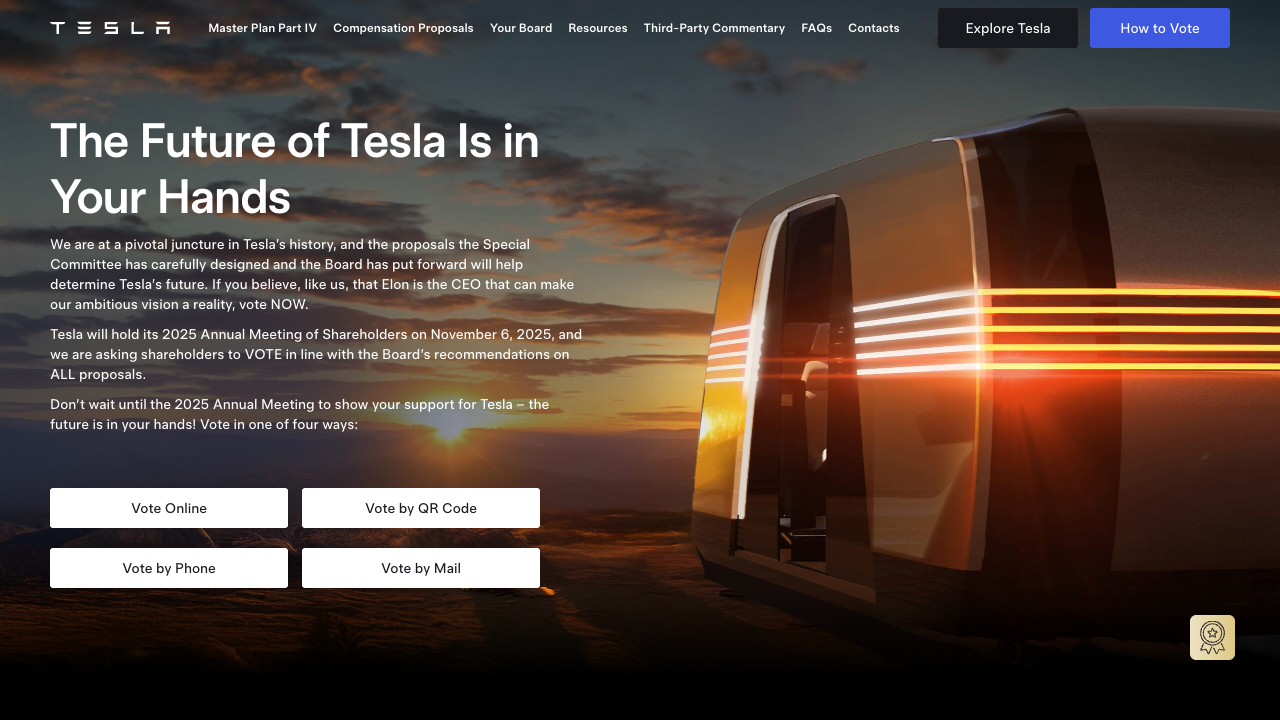Navigate to FAQs
Image resolution: width=1280 pixels, height=720 pixels.
816,28
